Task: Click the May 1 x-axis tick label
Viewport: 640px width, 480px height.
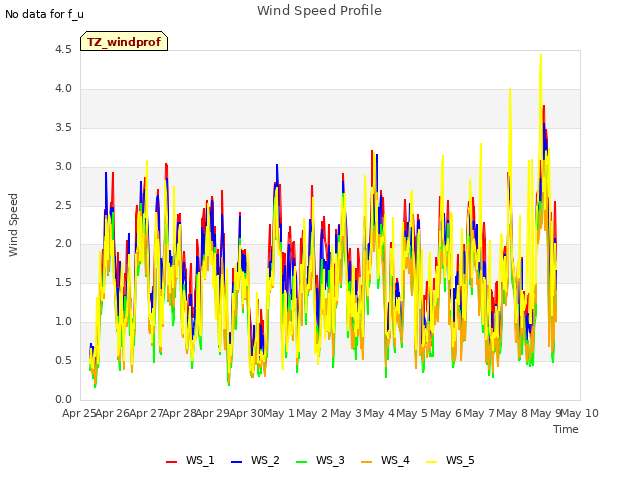Action: 279,413
